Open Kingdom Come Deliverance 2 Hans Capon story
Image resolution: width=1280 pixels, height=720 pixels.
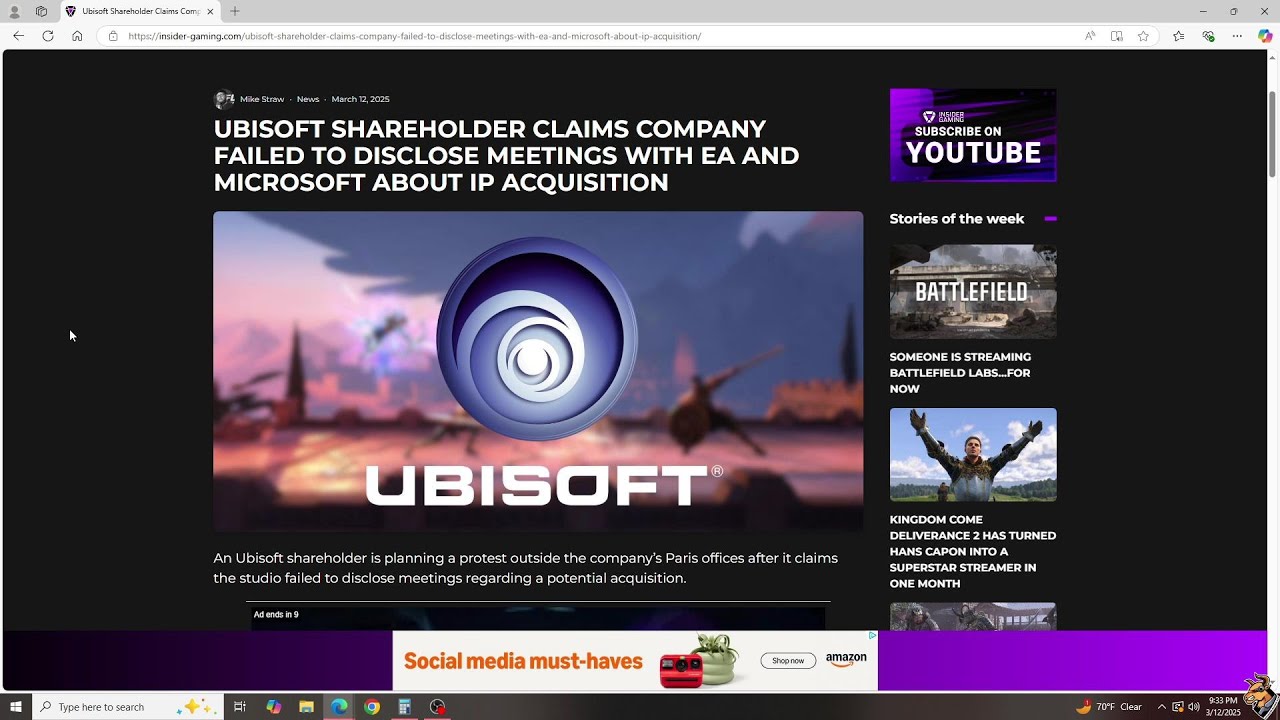(973, 552)
